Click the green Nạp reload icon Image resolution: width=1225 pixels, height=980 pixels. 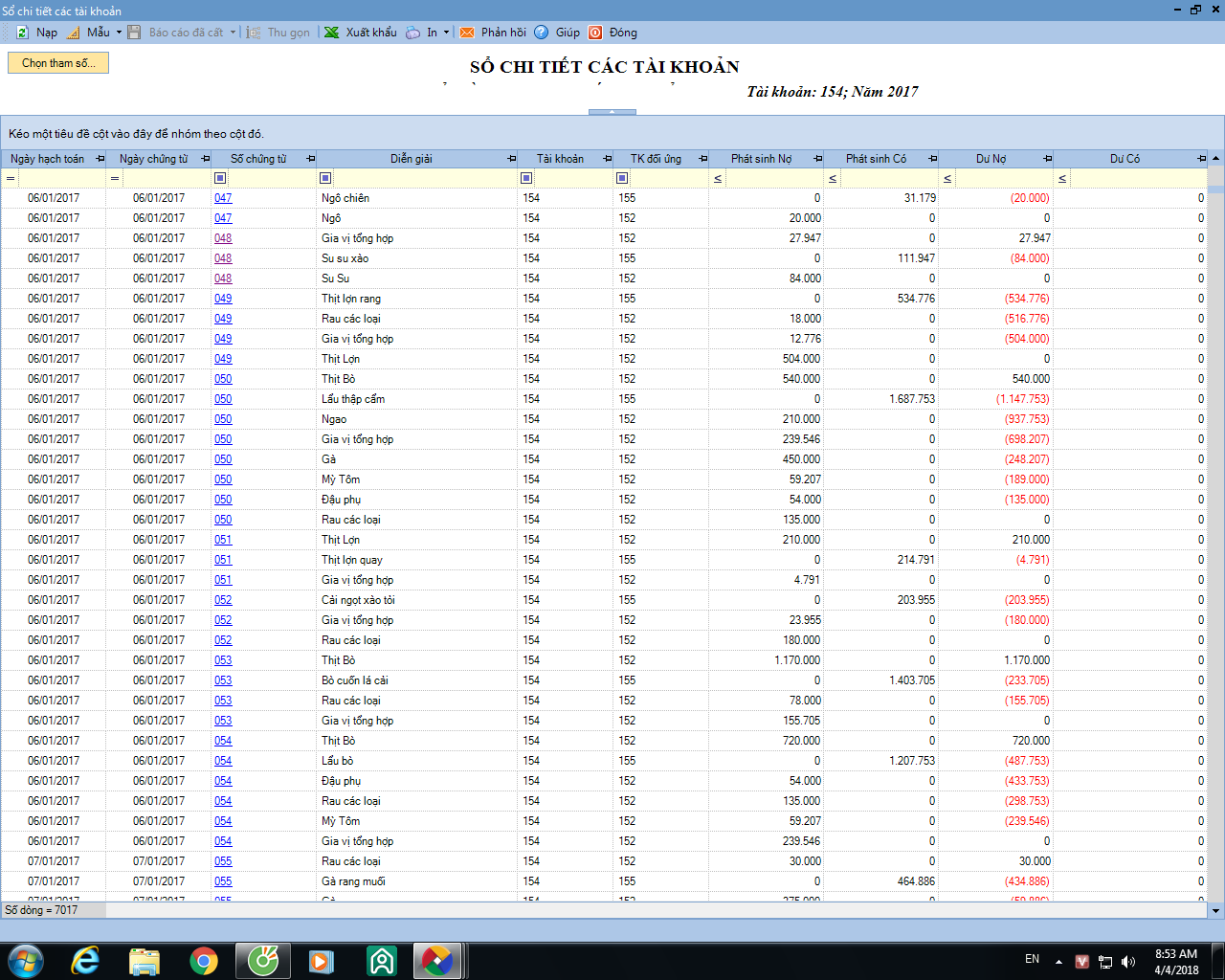pos(23,33)
